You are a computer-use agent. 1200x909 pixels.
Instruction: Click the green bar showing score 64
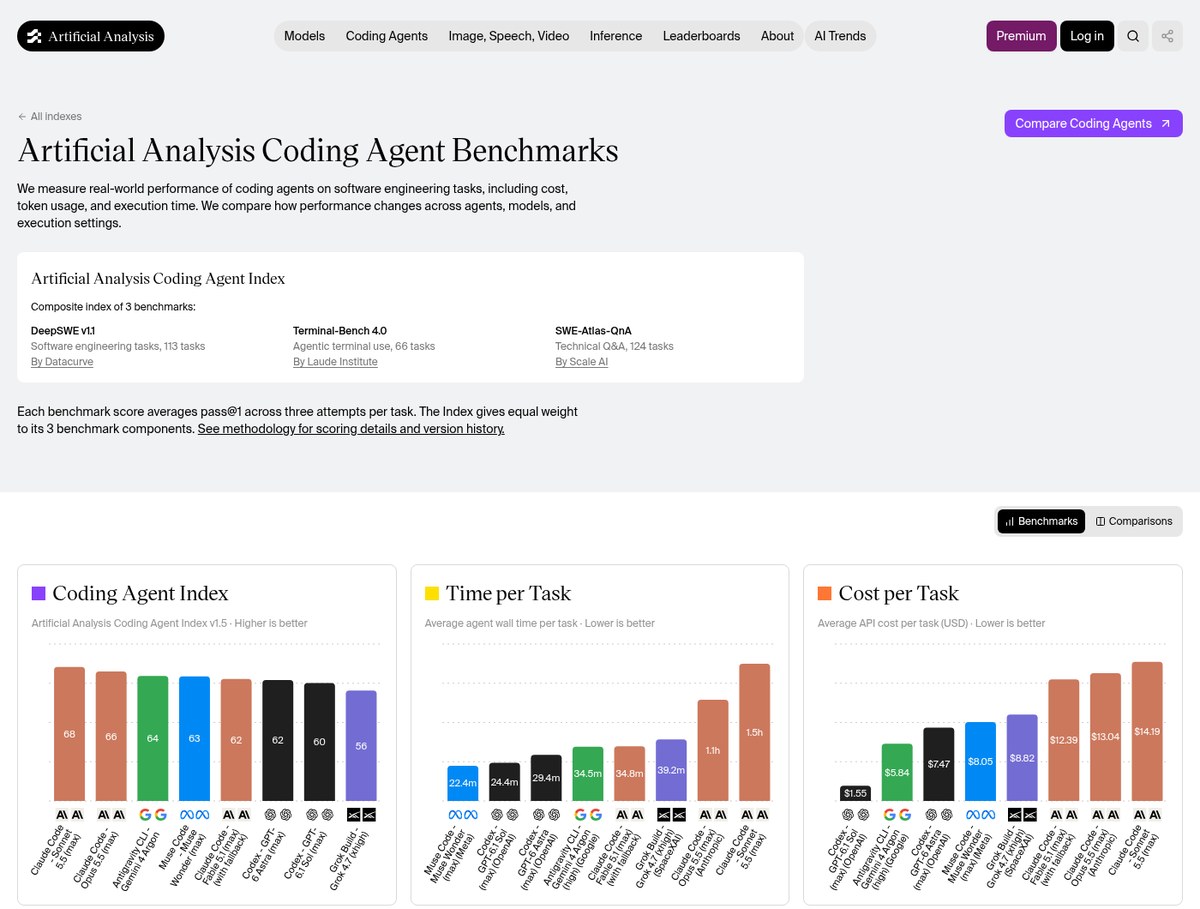(x=153, y=738)
